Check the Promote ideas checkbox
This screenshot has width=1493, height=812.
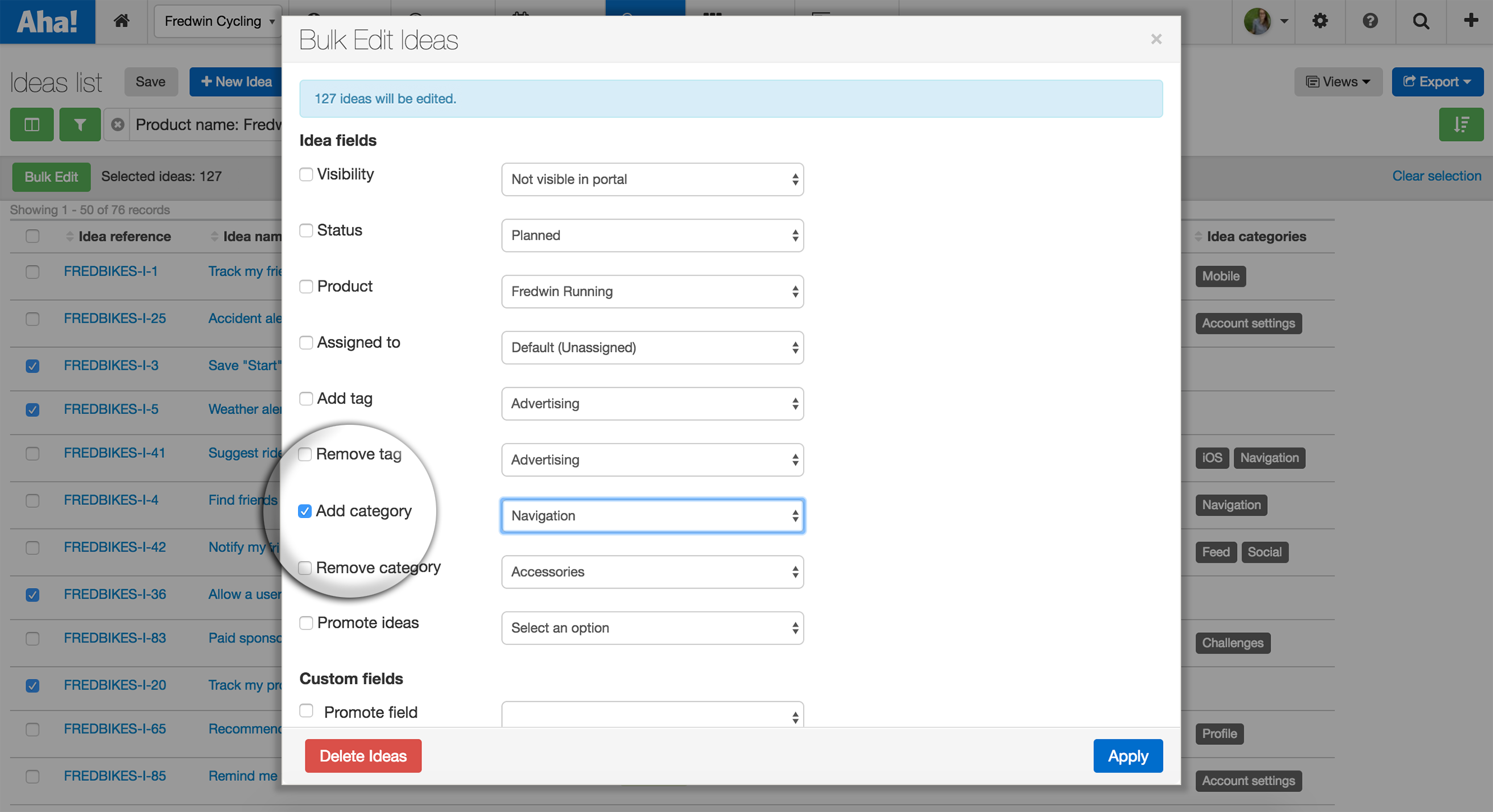(306, 623)
